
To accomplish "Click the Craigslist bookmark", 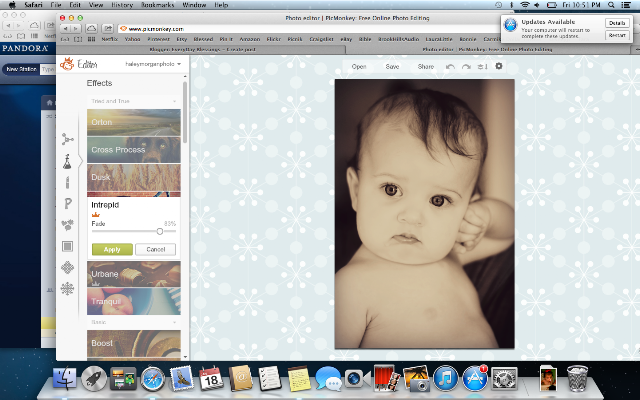I will (321, 39).
